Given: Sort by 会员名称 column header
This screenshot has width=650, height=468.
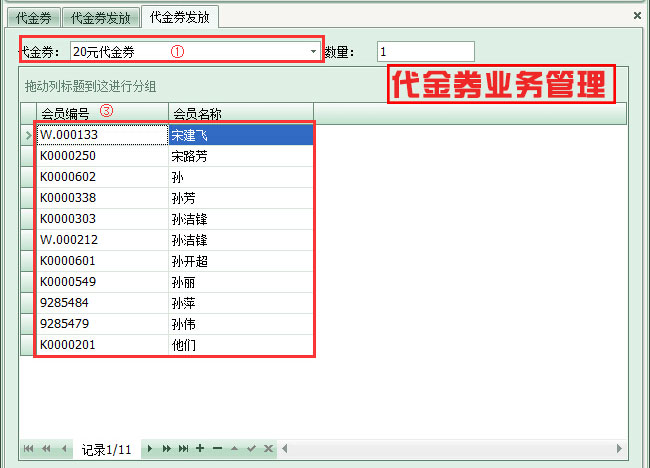Looking at the screenshot, I should 240,113.
